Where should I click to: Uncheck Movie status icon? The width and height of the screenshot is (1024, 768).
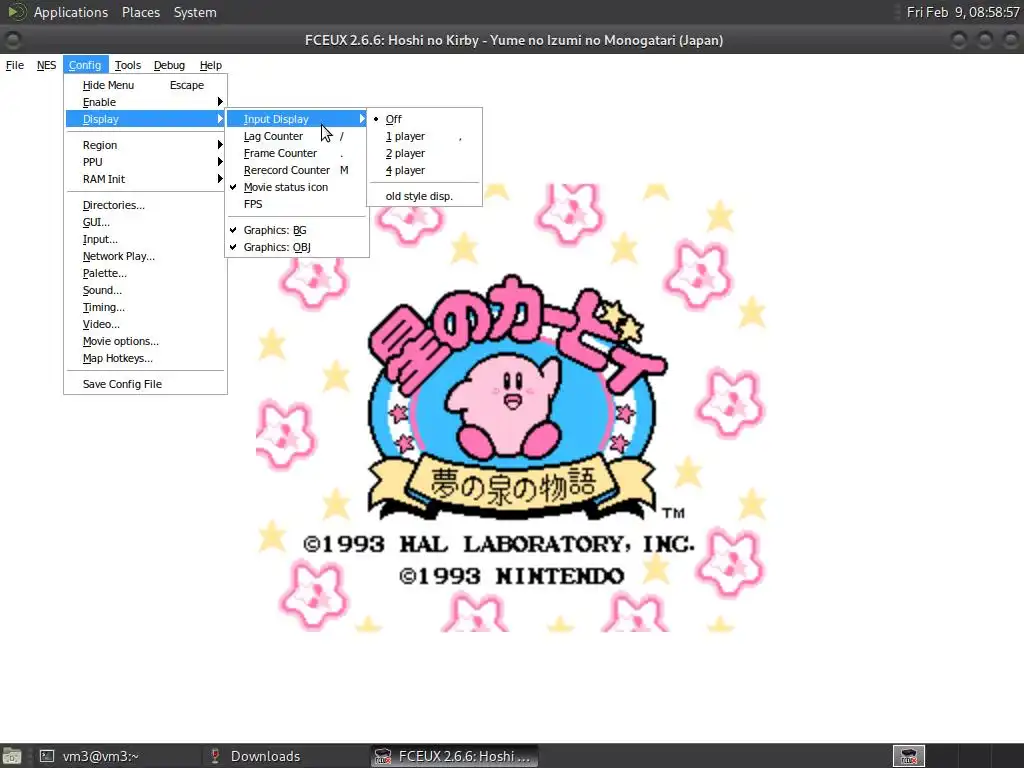coord(296,187)
